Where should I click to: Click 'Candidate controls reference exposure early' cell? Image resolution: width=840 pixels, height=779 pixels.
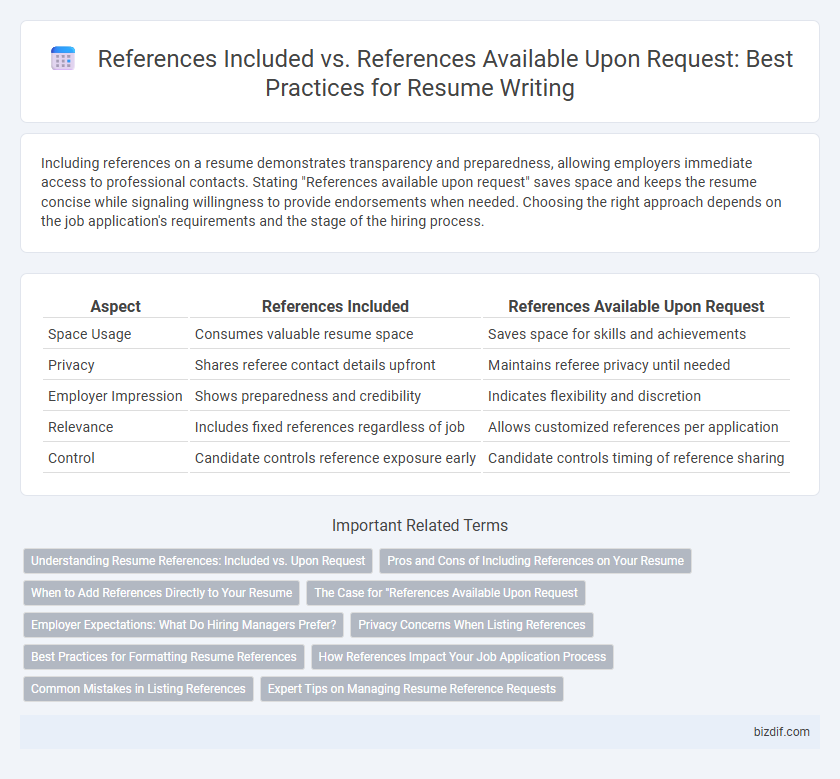(335, 459)
